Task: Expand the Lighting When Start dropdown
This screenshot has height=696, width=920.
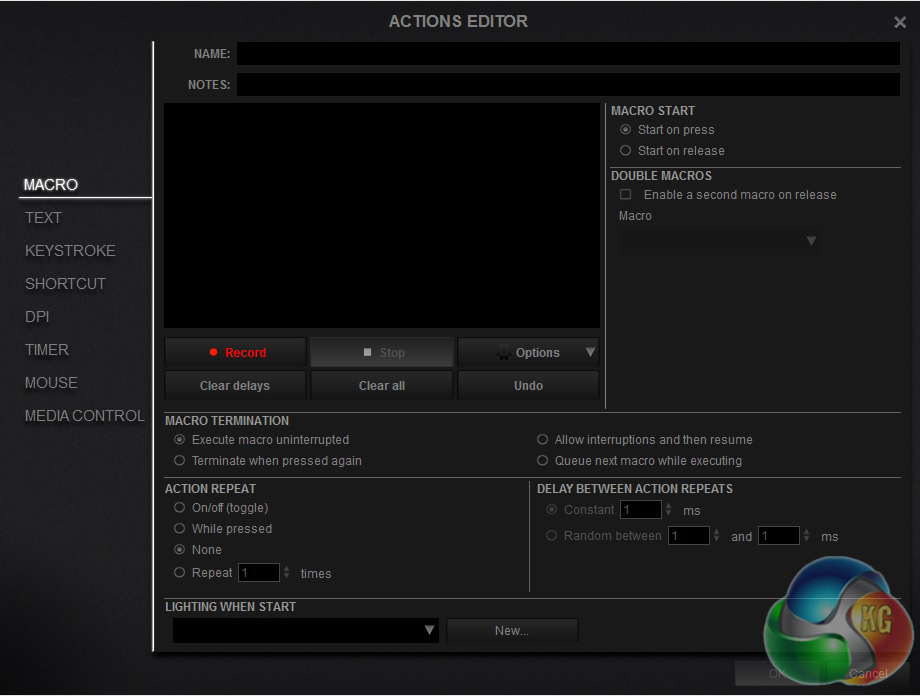Action: [305, 630]
